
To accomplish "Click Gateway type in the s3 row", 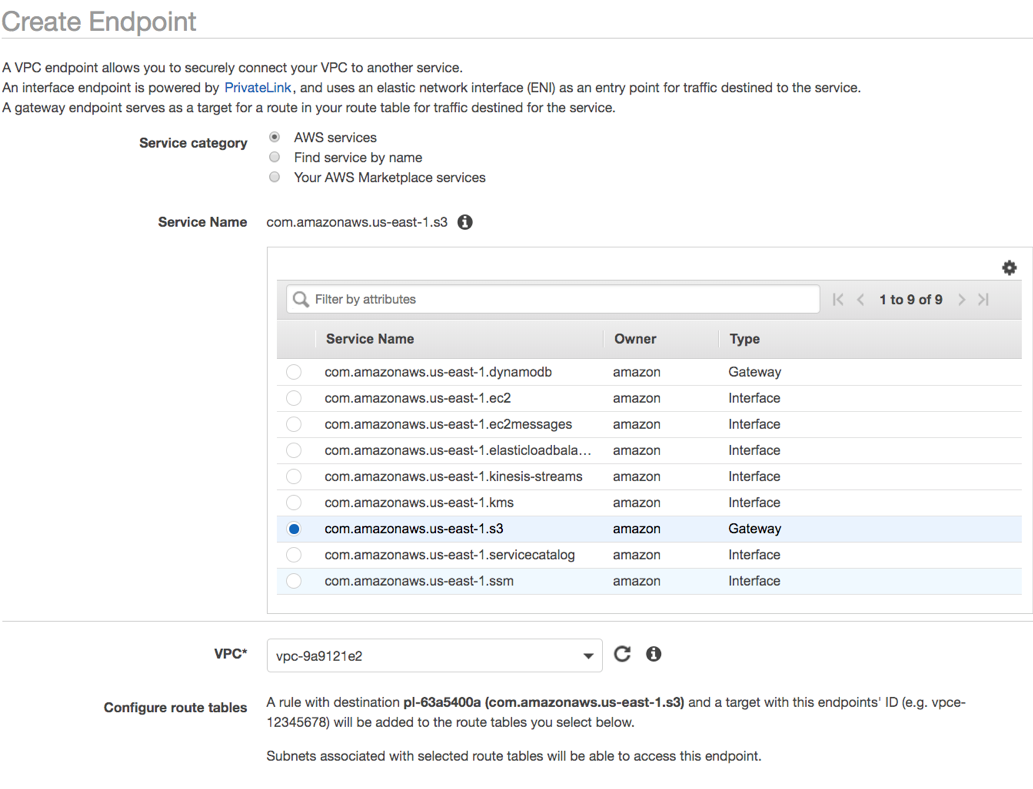I will click(x=754, y=529).
